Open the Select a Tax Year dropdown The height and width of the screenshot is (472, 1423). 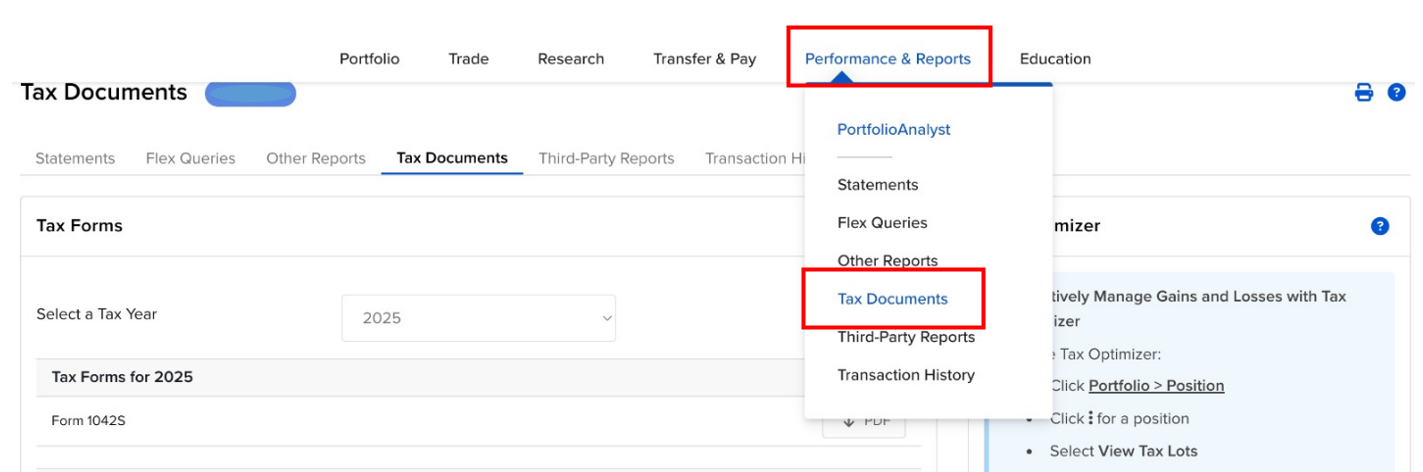point(478,318)
